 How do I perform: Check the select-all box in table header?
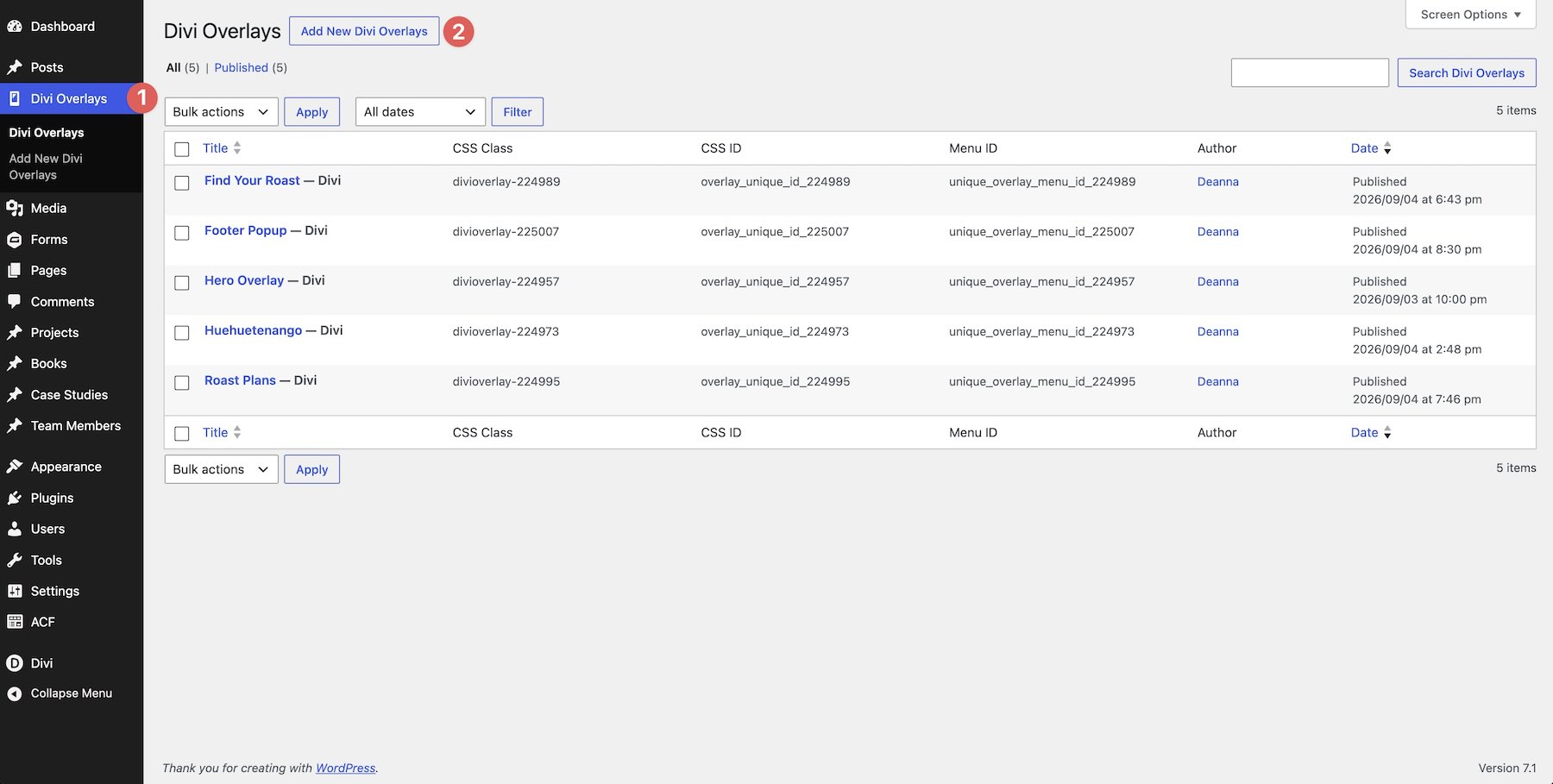[x=182, y=149]
